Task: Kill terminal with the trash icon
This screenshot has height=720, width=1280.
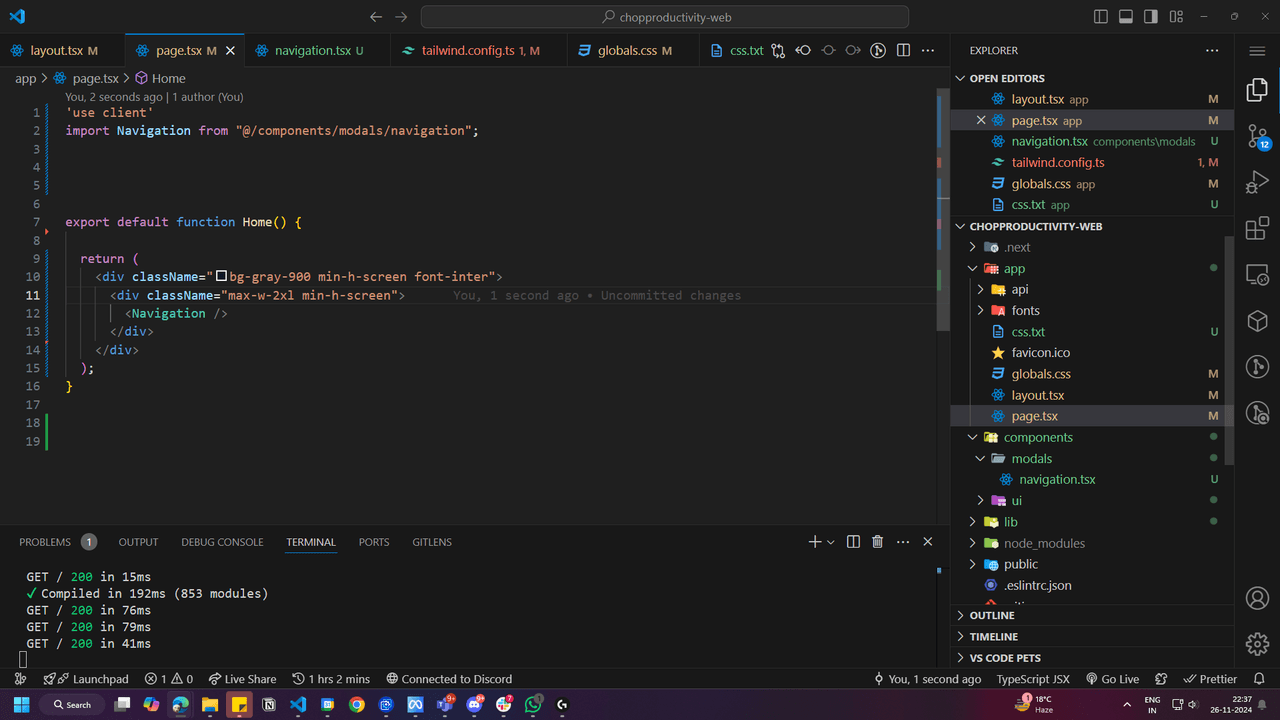Action: pyautogui.click(x=877, y=542)
